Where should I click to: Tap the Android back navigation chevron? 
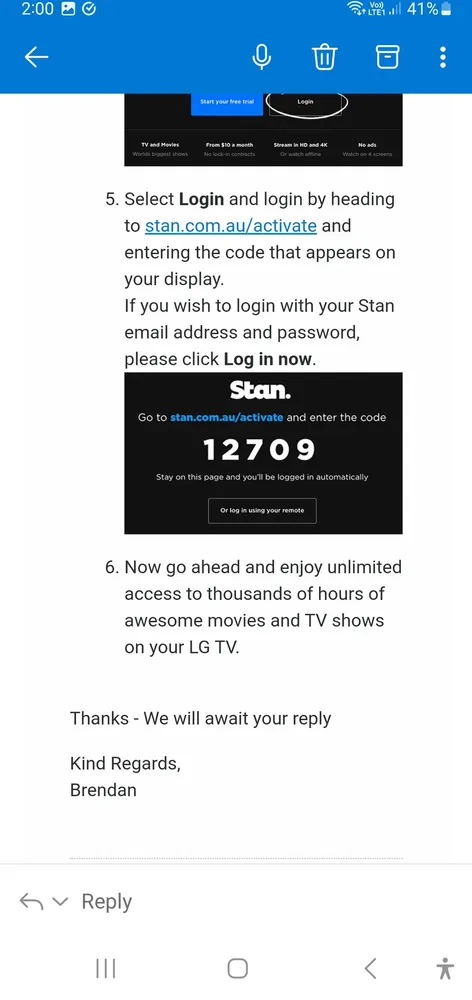click(370, 968)
